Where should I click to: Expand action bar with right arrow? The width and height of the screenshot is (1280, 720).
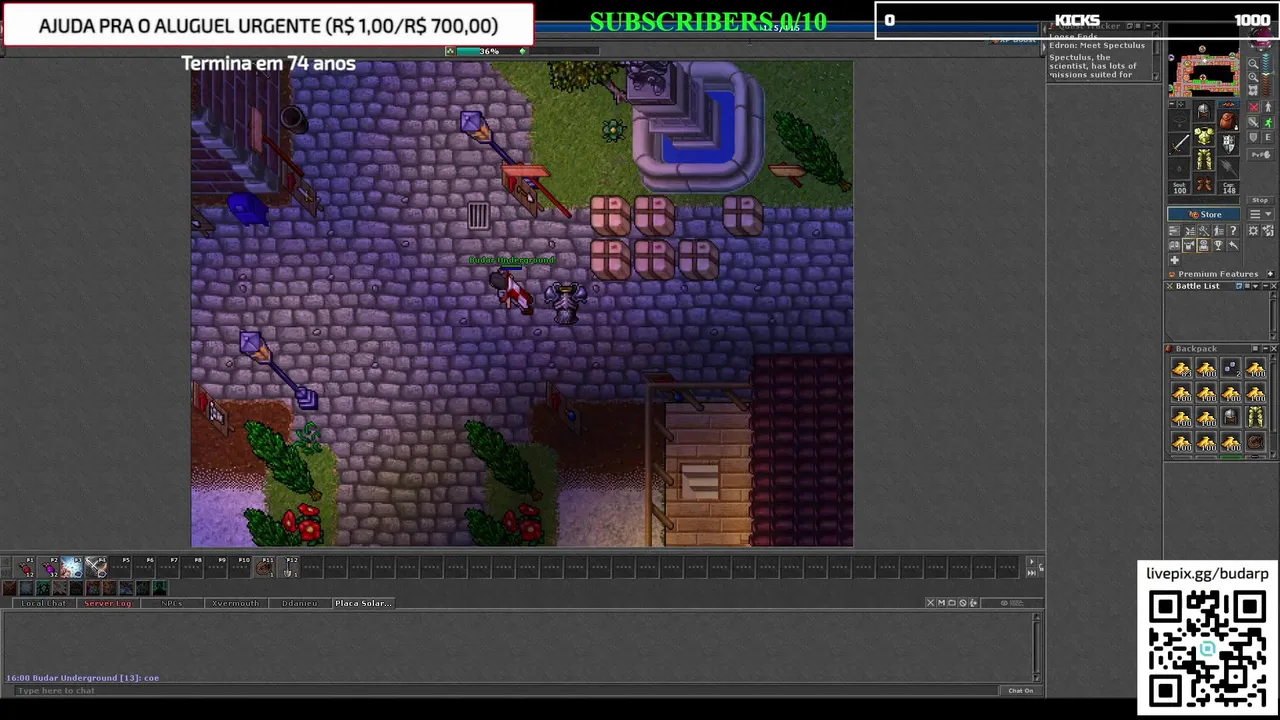1031,561
